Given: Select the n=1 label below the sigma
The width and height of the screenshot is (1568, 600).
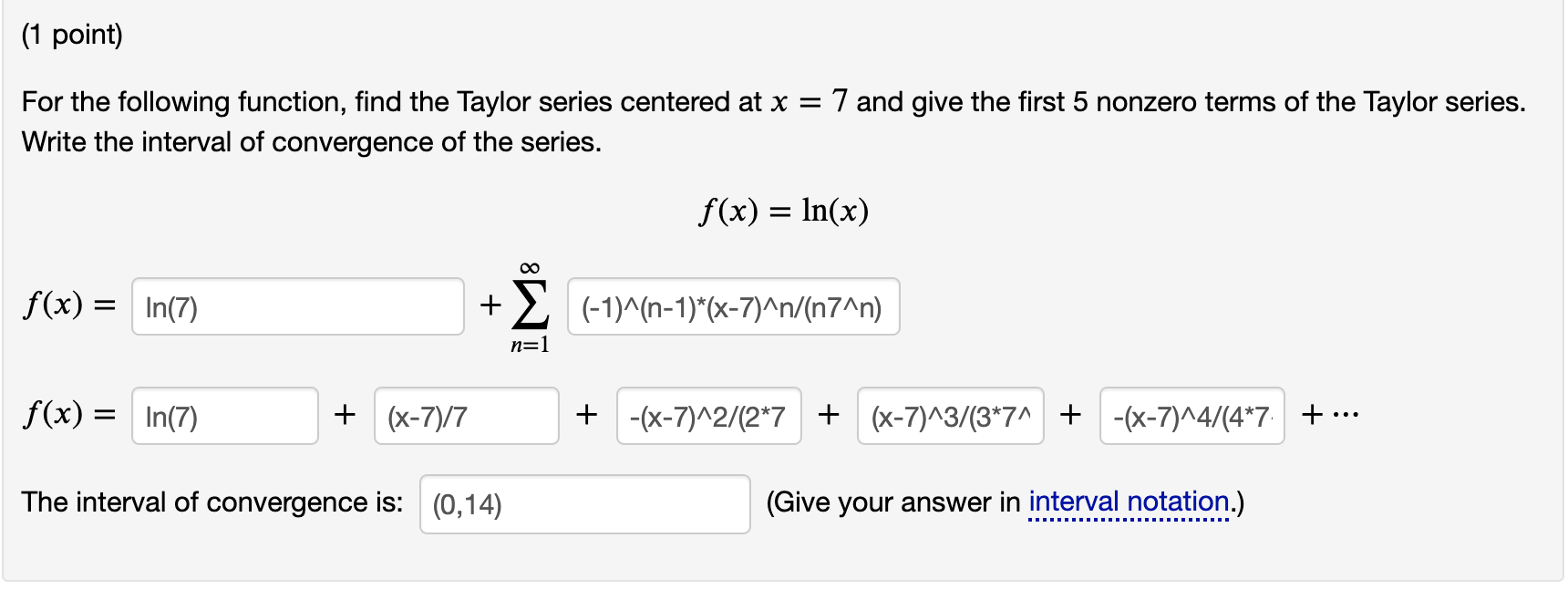Looking at the screenshot, I should pos(531,345).
